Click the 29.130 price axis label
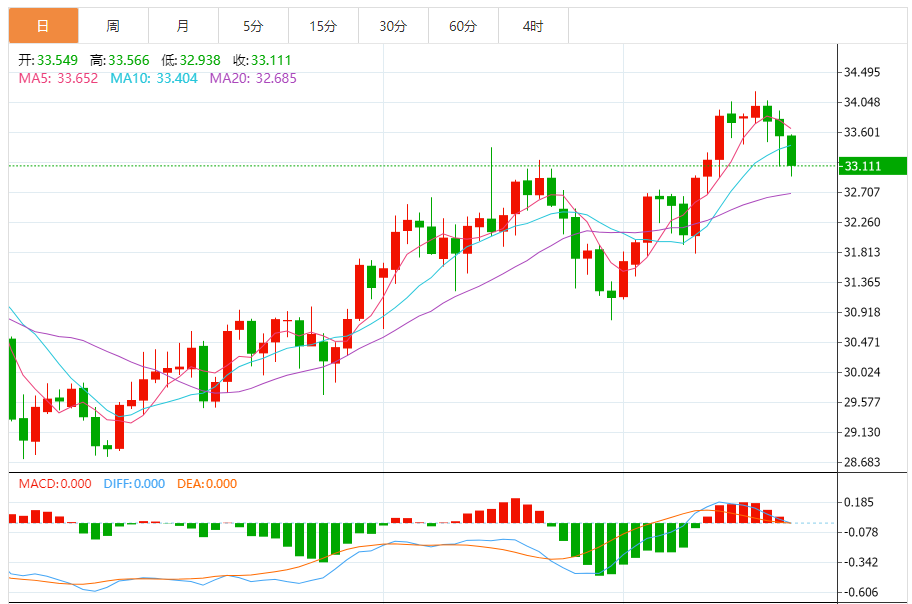 pos(862,432)
